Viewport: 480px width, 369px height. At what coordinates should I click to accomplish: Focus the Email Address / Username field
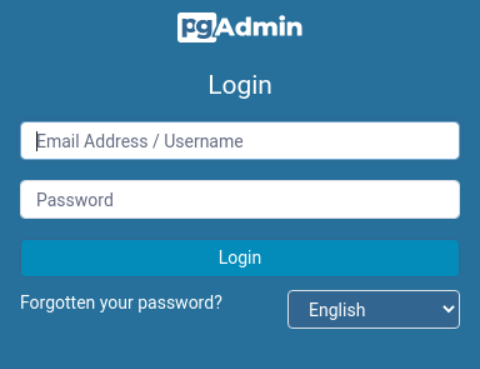(240, 141)
